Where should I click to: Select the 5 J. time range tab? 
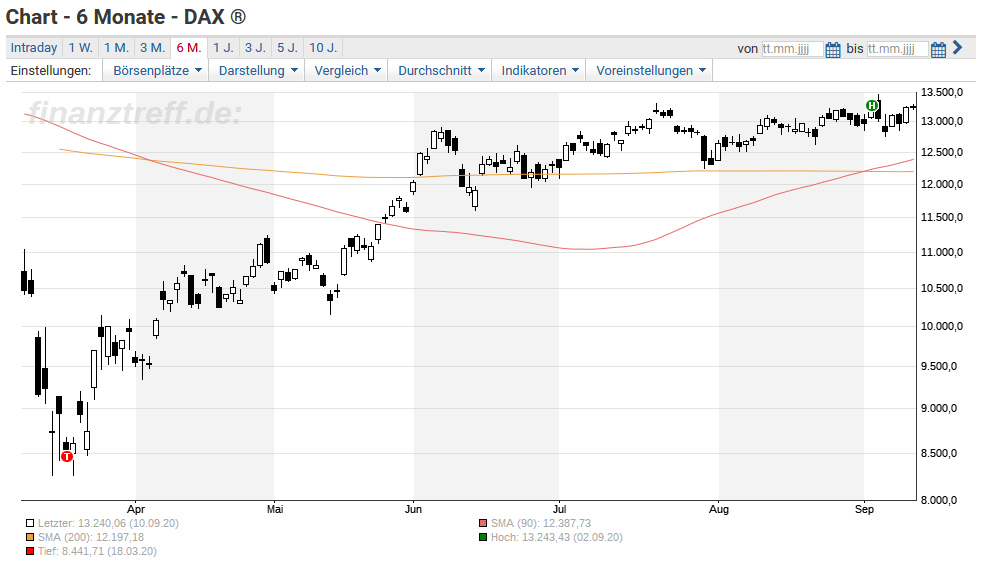[287, 48]
